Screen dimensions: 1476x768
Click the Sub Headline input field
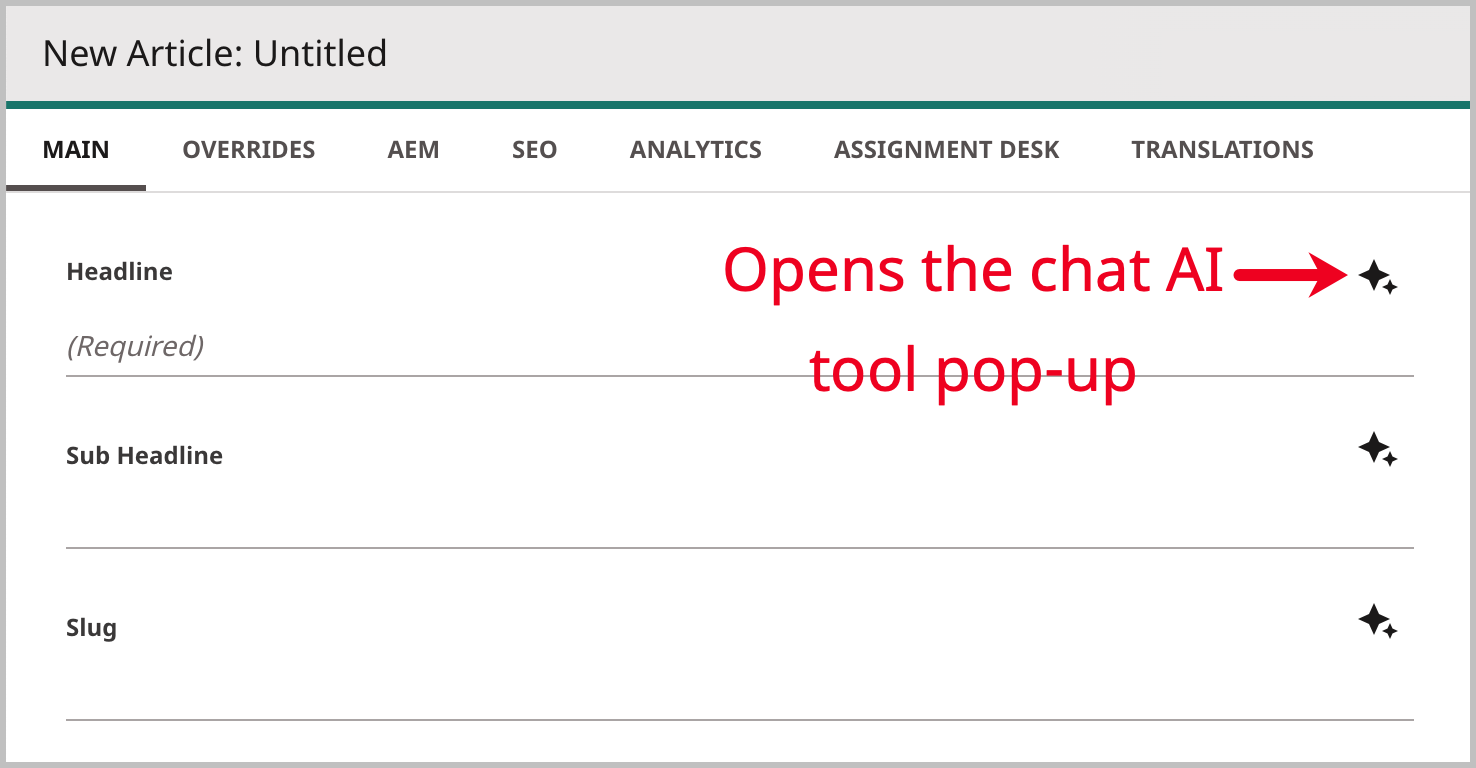(x=740, y=520)
